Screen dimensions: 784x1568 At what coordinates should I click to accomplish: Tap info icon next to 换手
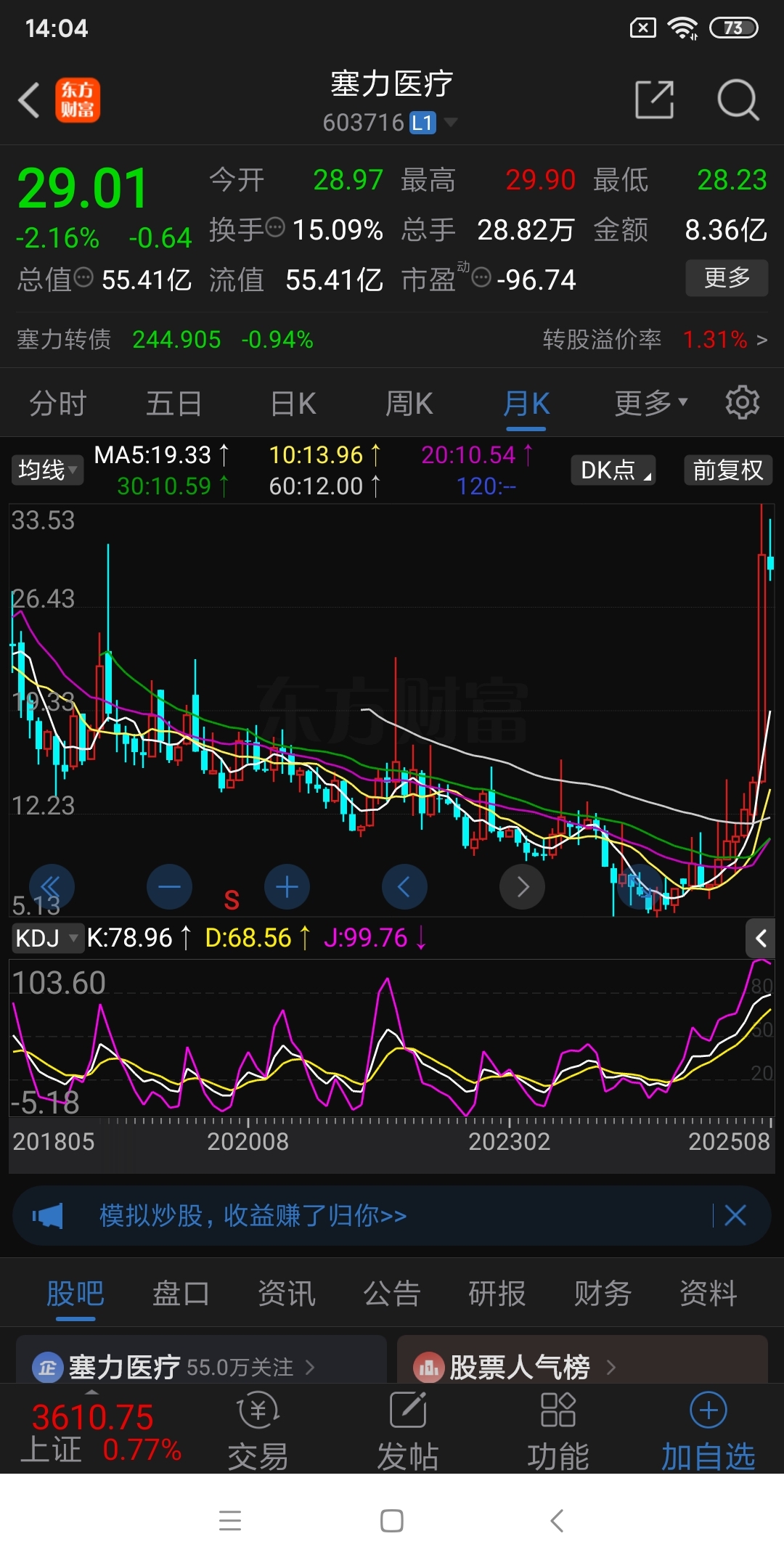click(x=275, y=228)
